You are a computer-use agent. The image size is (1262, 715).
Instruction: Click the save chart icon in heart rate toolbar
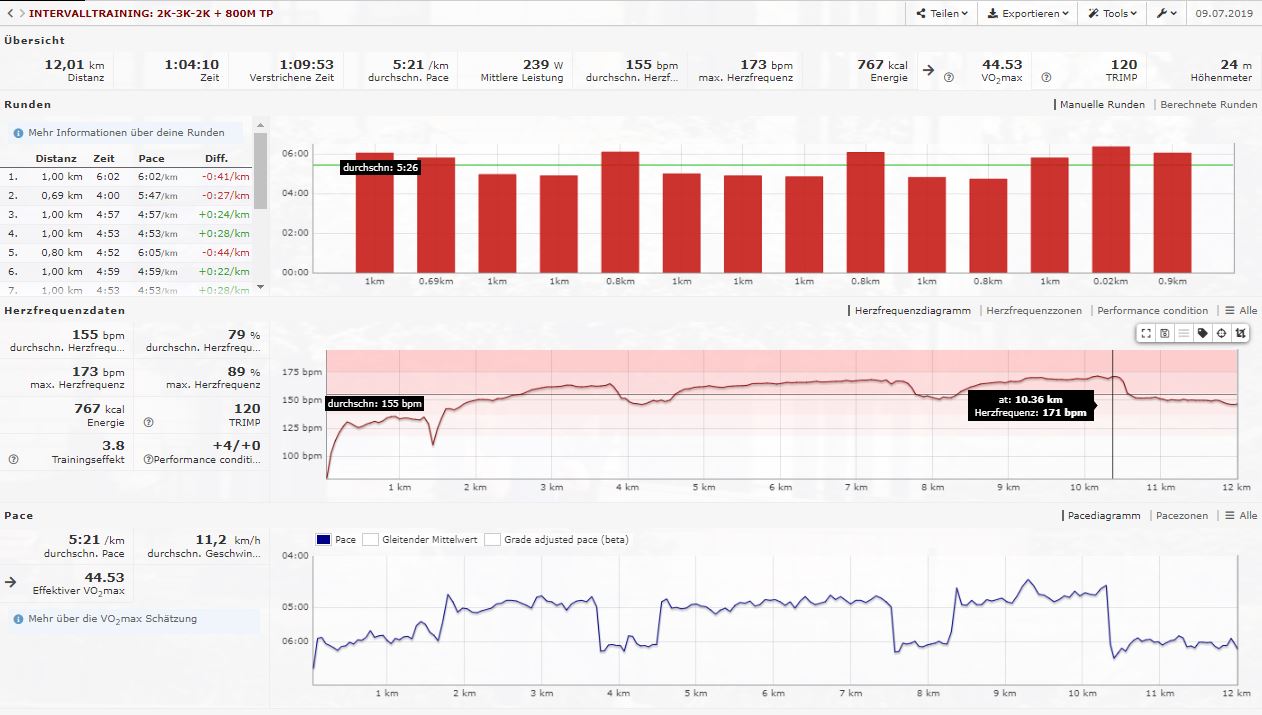(x=1165, y=333)
